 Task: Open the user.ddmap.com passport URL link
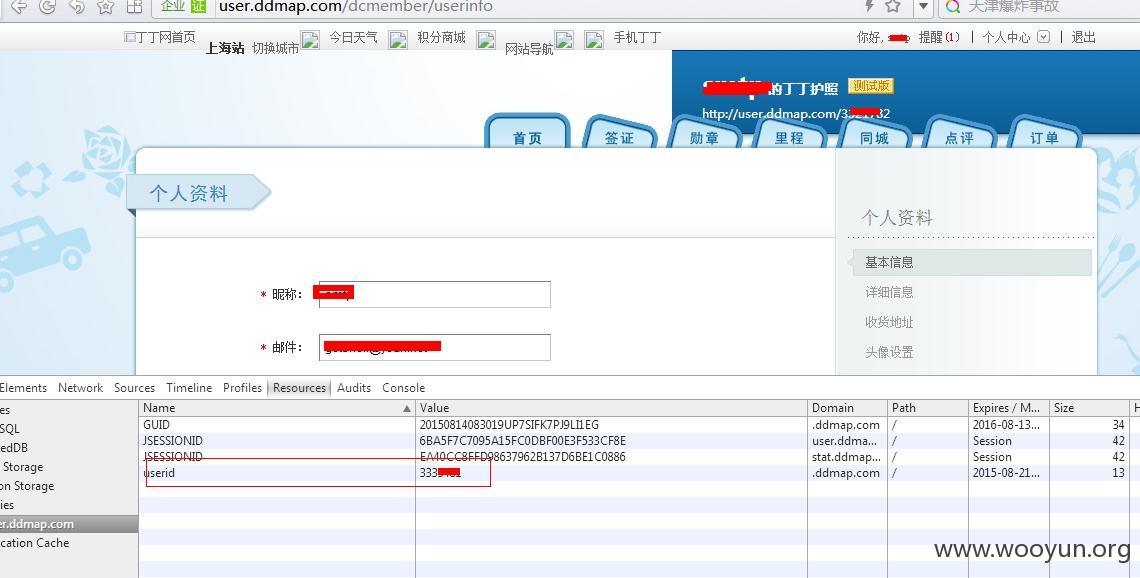[795, 113]
